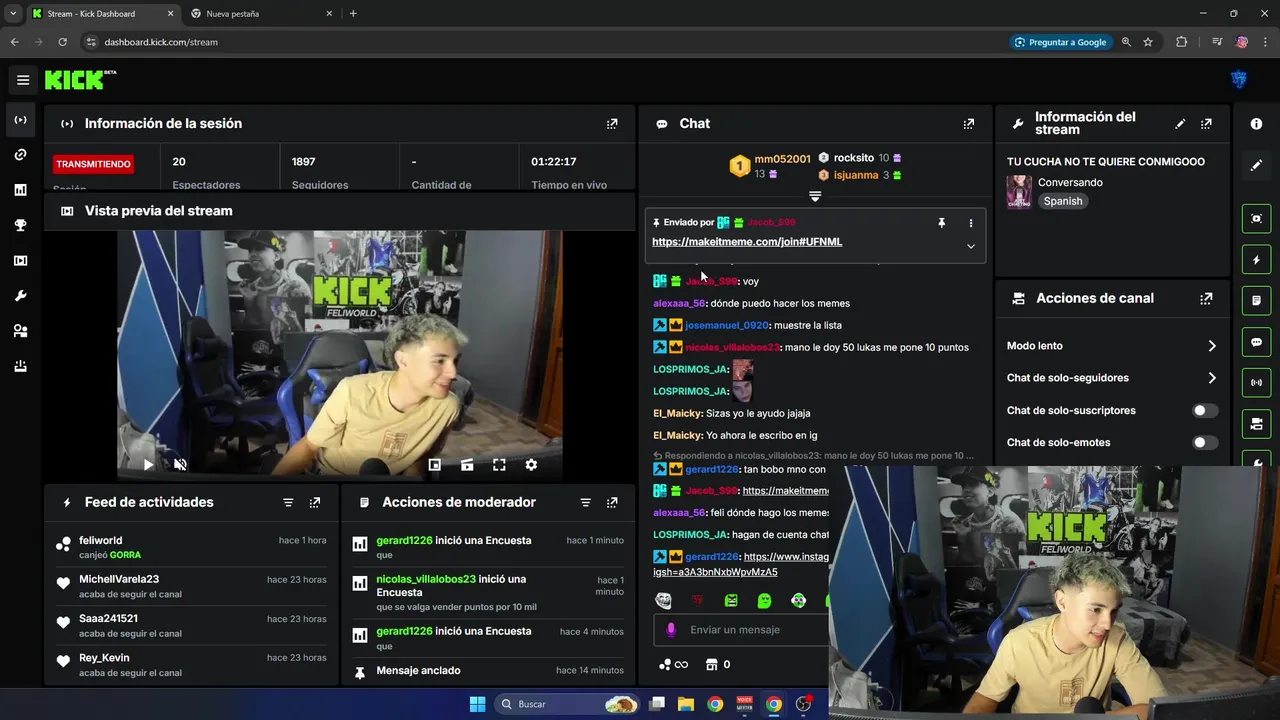Click the Preguntar a Google button
This screenshot has height=720, width=1280.
(x=1060, y=42)
